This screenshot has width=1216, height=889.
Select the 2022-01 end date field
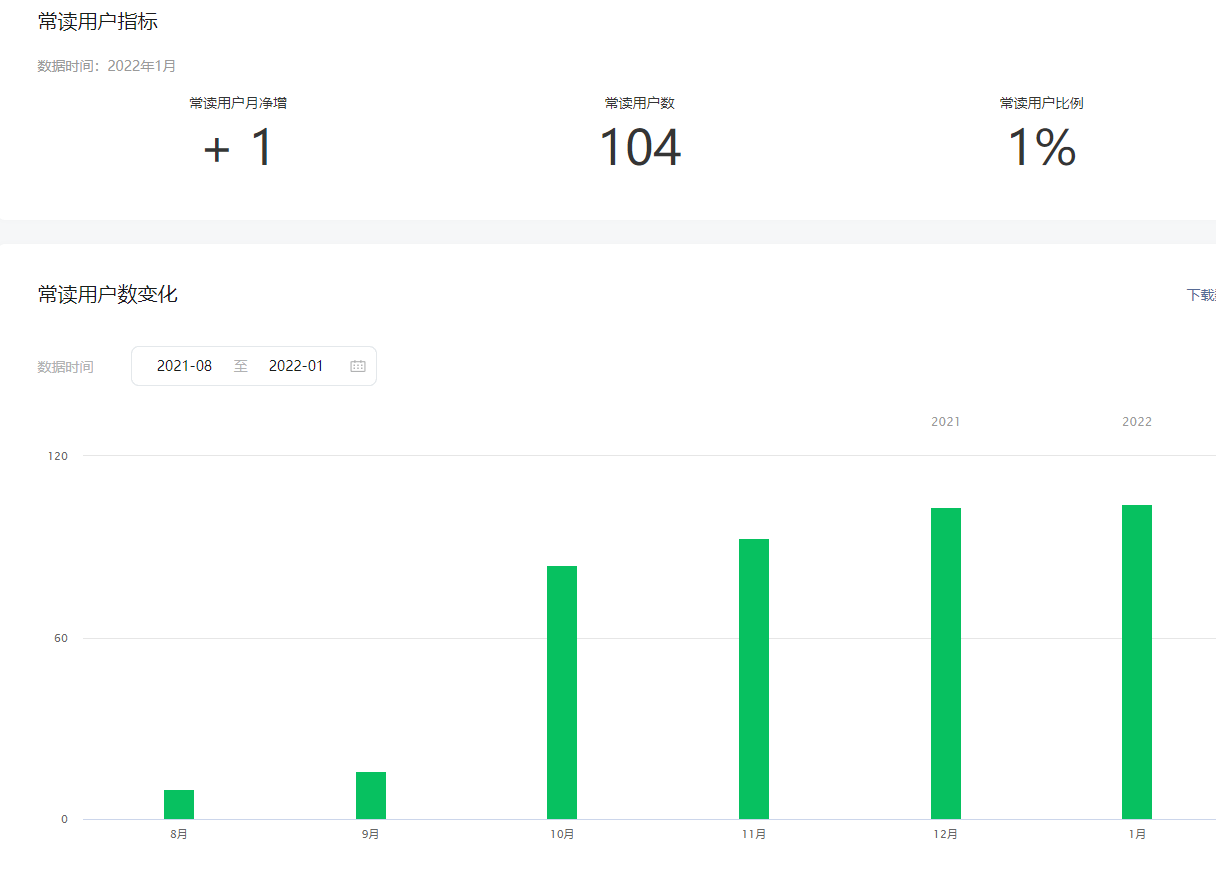pos(296,366)
